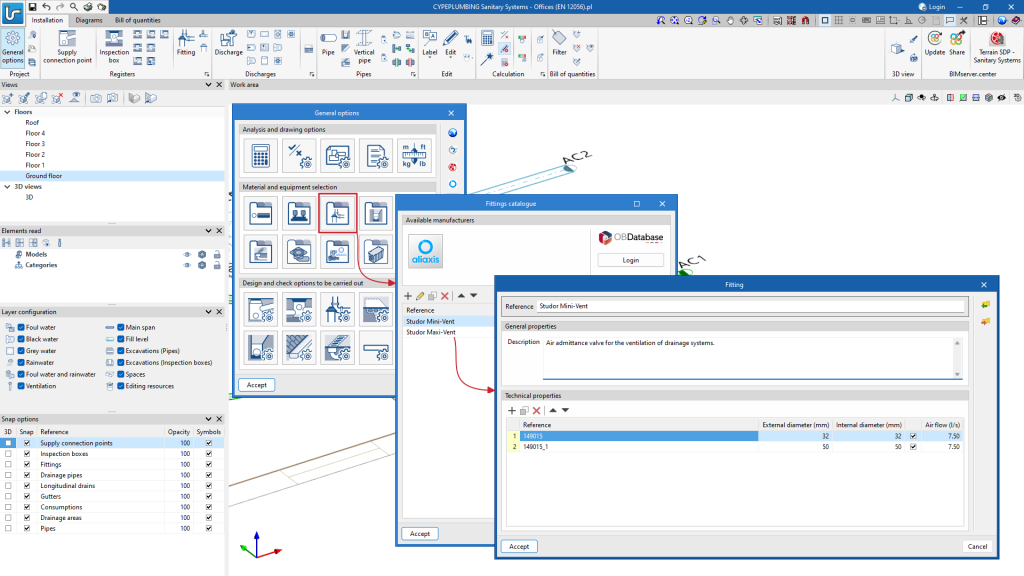
Task: Click the save icon in the title bar
Action: (x=32, y=7)
